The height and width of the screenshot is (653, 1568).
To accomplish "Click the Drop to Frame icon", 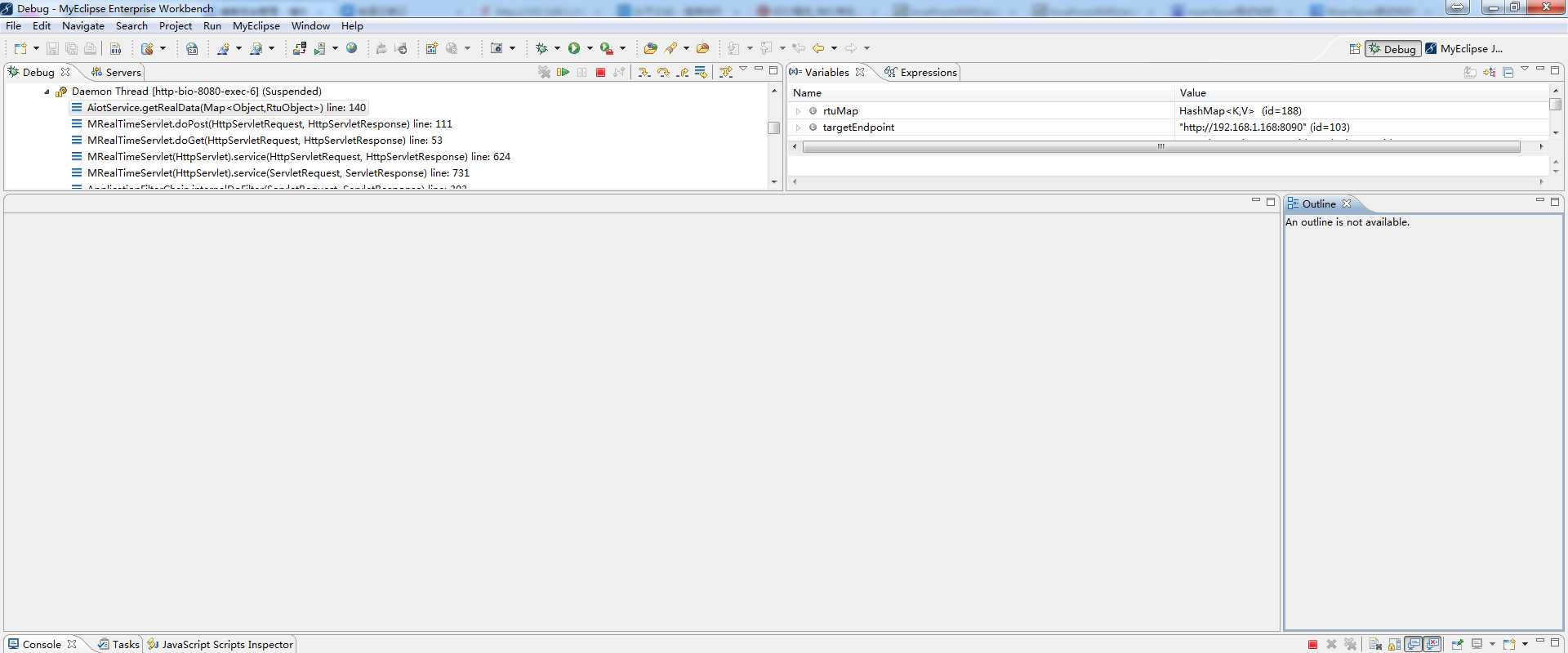I will click(701, 72).
